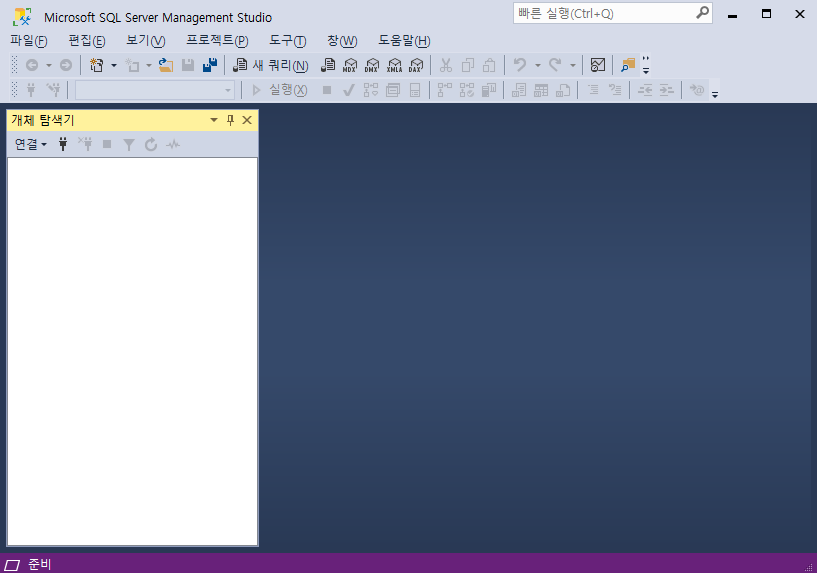Toggle auto-hide pin on 개체 탐색기 panel
The width and height of the screenshot is (817, 573).
(x=230, y=120)
